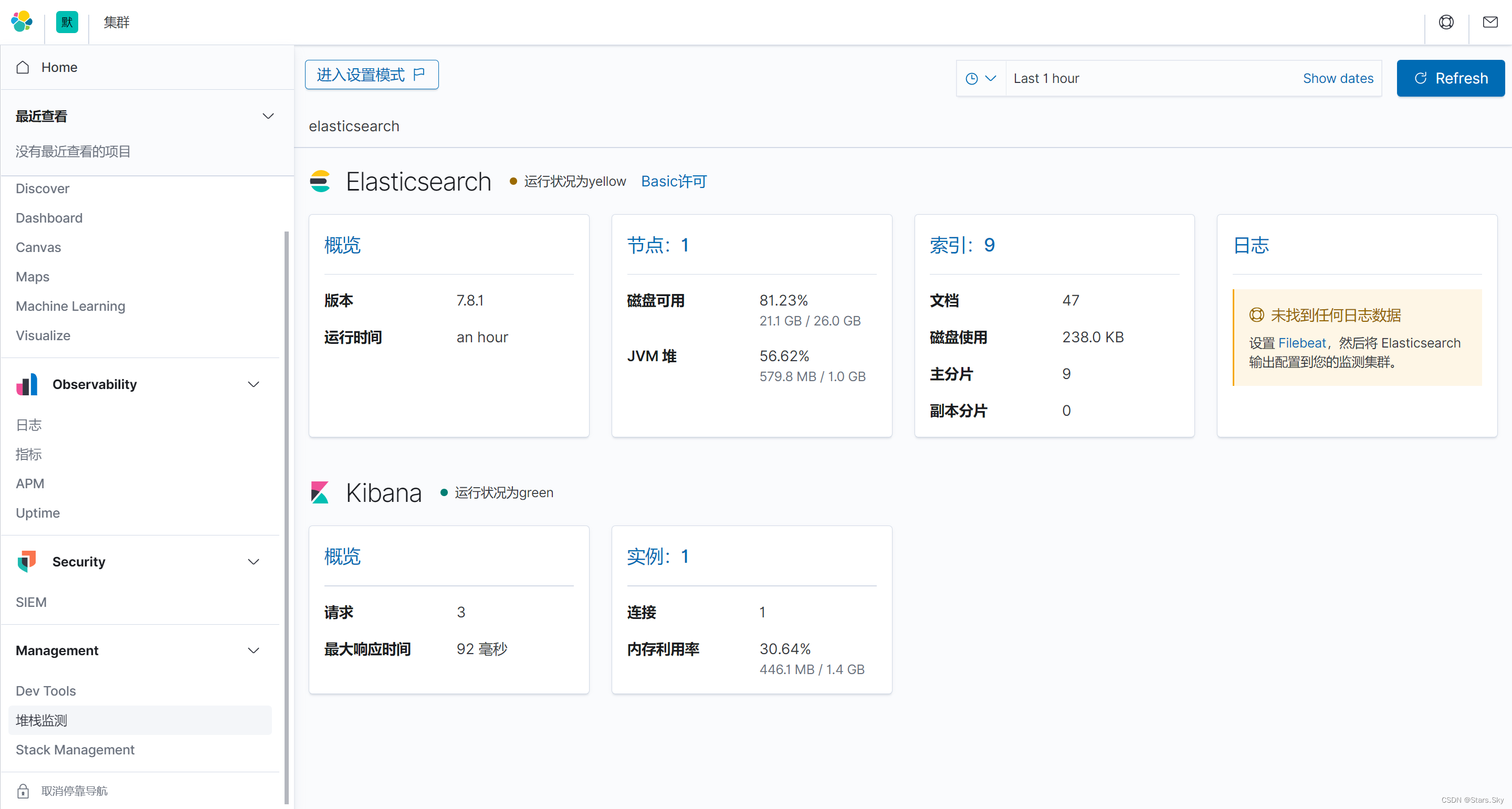Screen dimensions: 1512x809
Task: Go to Canvas in the navigation
Action: (x=38, y=247)
